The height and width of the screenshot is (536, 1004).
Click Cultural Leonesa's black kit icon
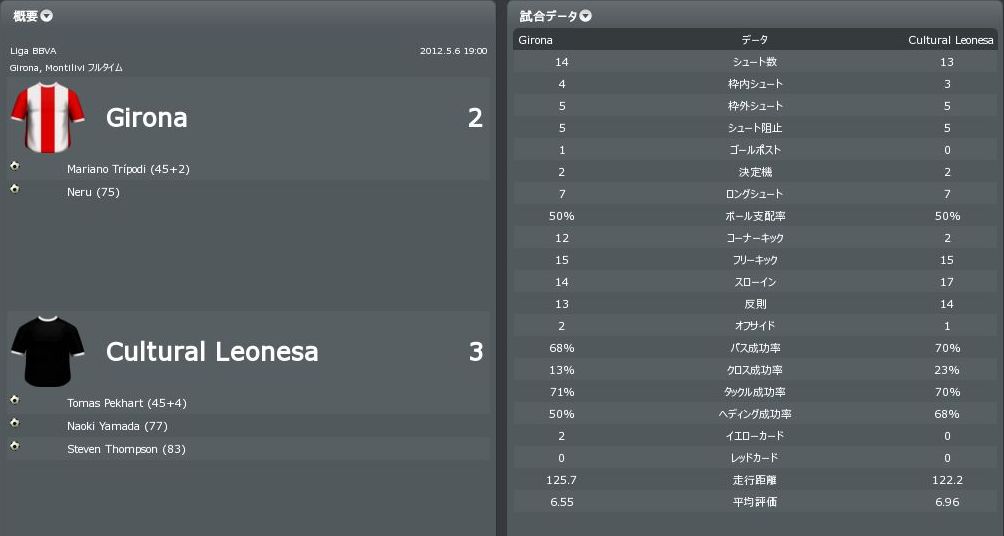point(47,351)
